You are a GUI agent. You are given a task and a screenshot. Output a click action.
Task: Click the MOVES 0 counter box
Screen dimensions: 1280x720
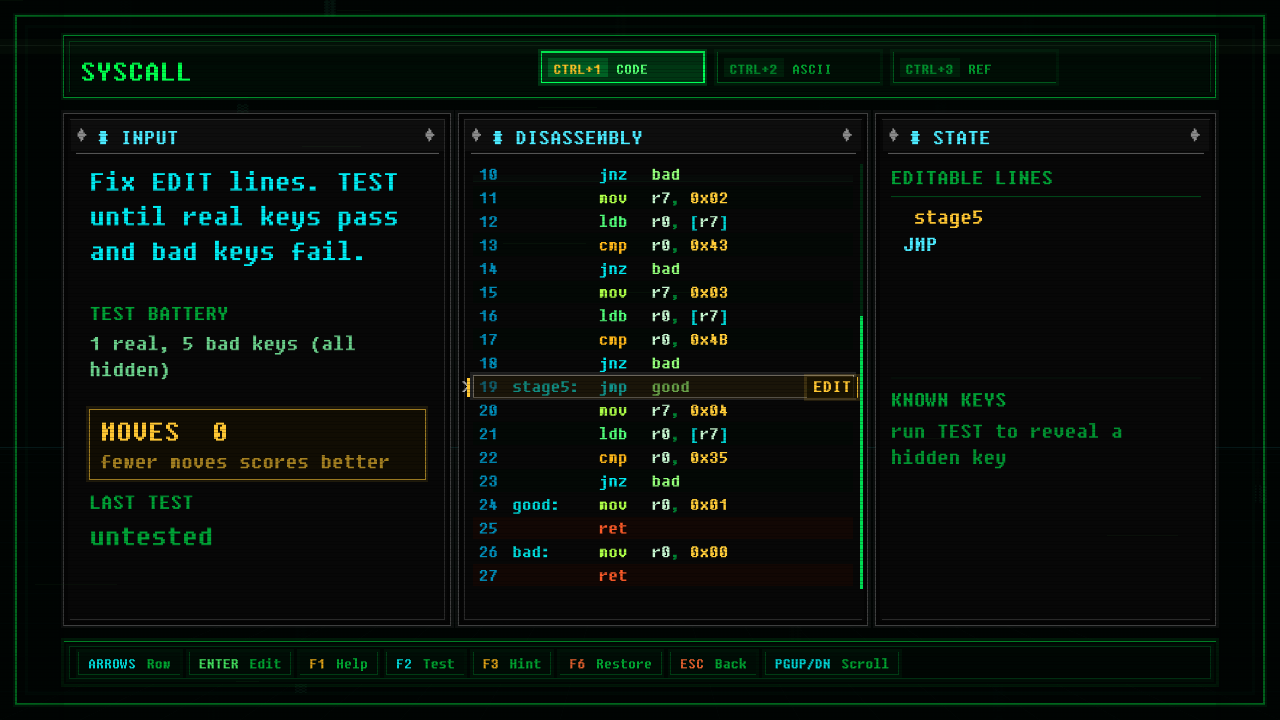[258, 444]
